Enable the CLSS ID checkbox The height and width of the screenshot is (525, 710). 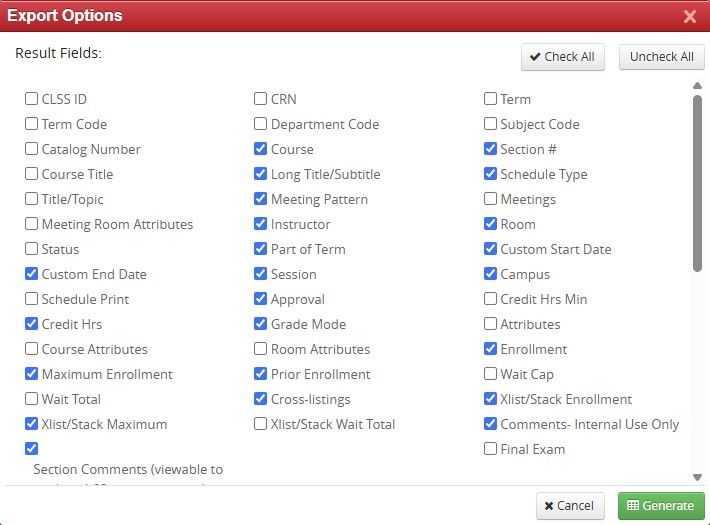(32, 99)
